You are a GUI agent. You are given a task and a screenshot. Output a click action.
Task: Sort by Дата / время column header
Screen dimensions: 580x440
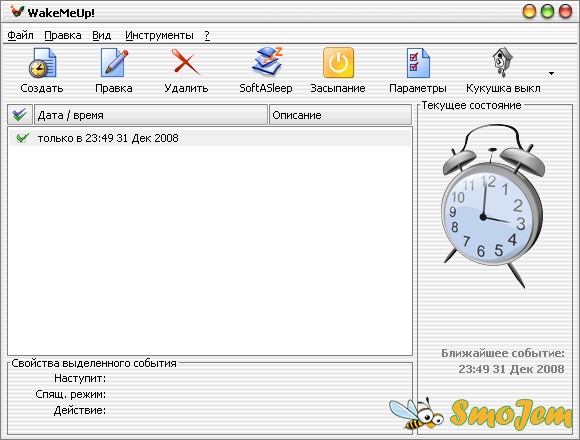[x=151, y=115]
